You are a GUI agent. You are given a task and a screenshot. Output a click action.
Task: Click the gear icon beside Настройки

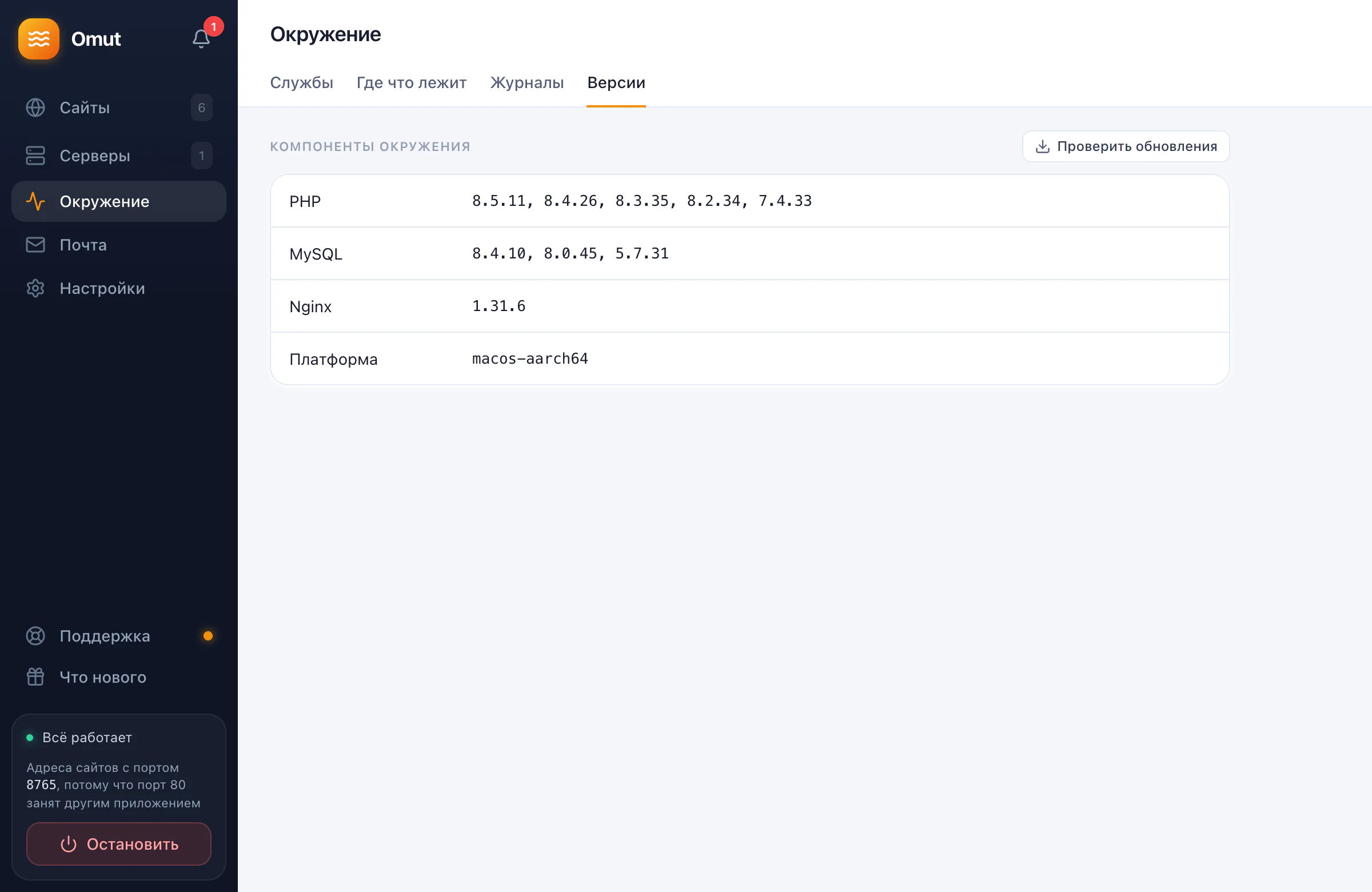(36, 288)
